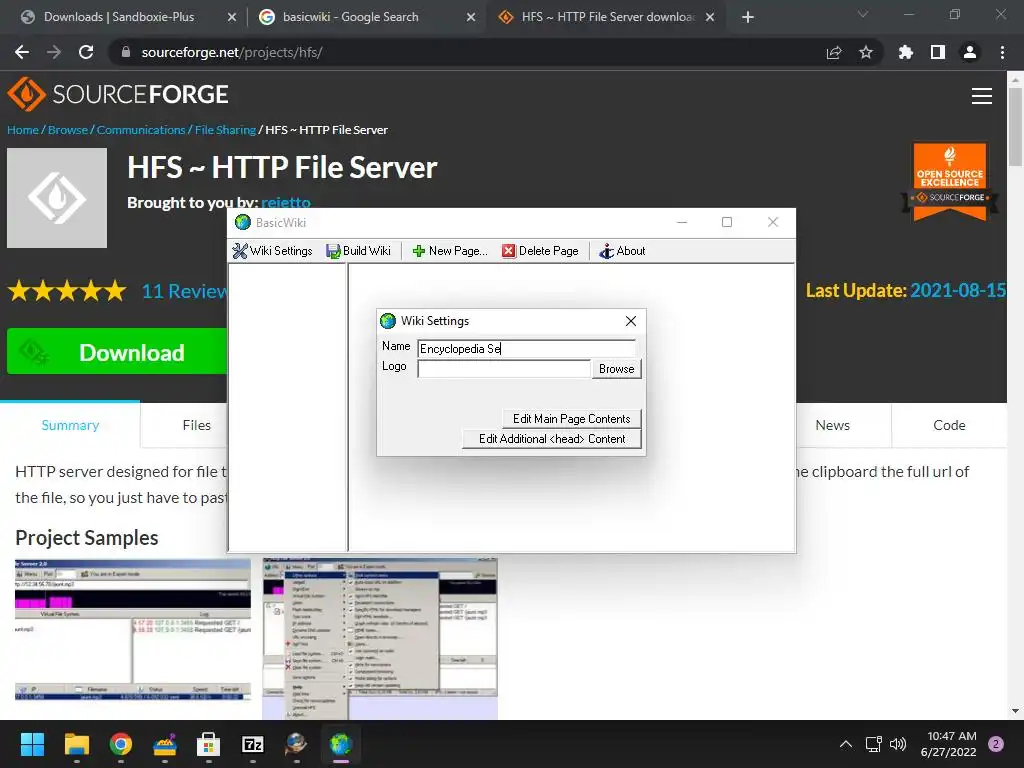This screenshot has height=768, width=1024.
Task: Click the BasicWiki globe taskbar icon
Action: point(341,744)
